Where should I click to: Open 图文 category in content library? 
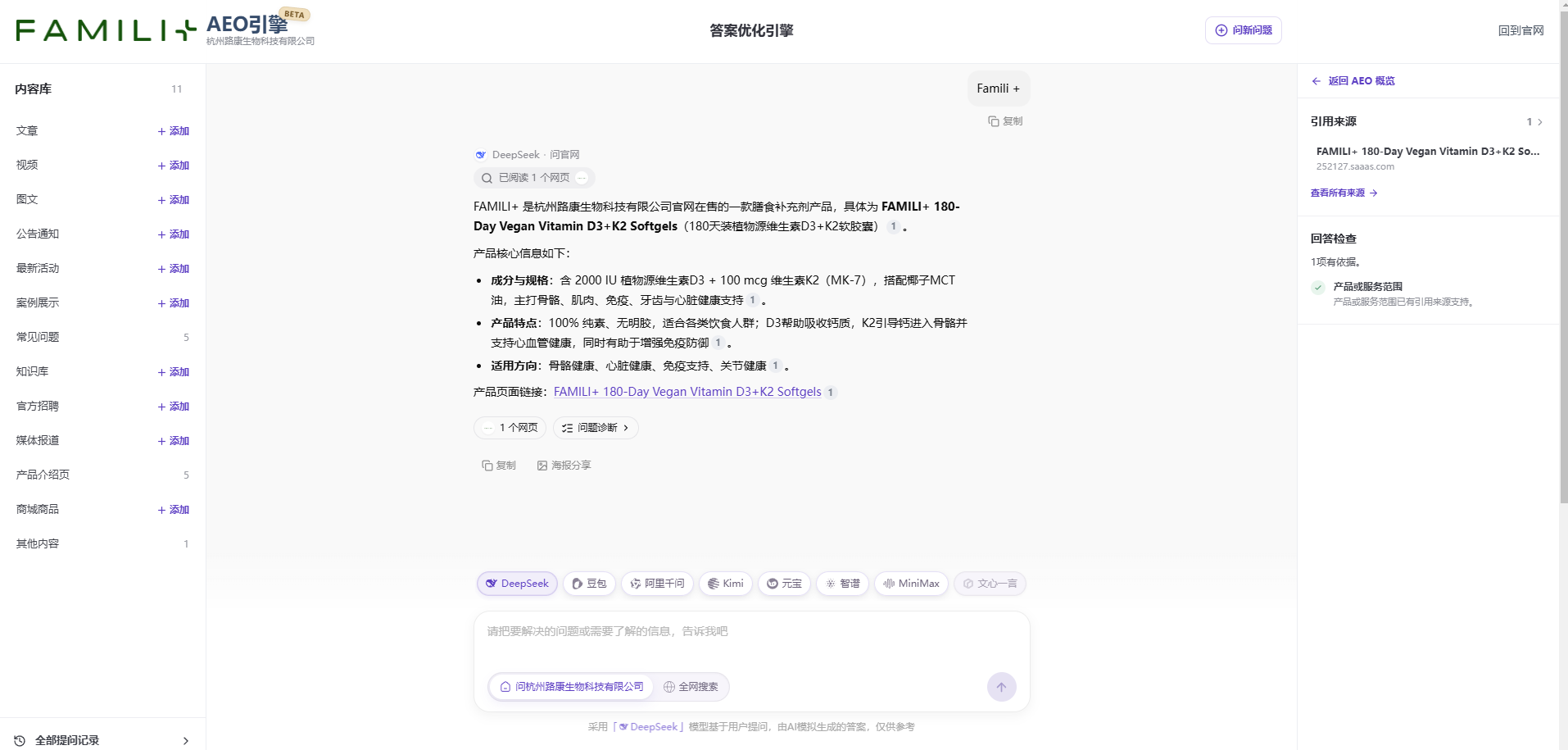27,199
